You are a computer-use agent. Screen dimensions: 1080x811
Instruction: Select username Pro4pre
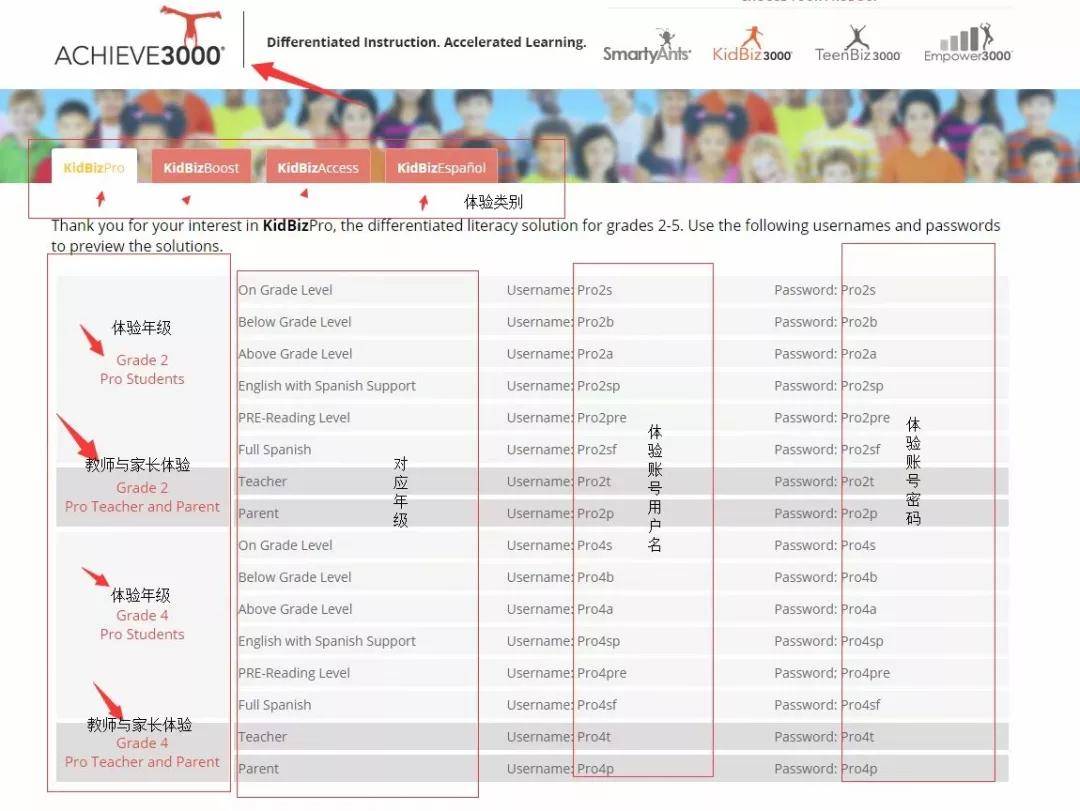(602, 673)
